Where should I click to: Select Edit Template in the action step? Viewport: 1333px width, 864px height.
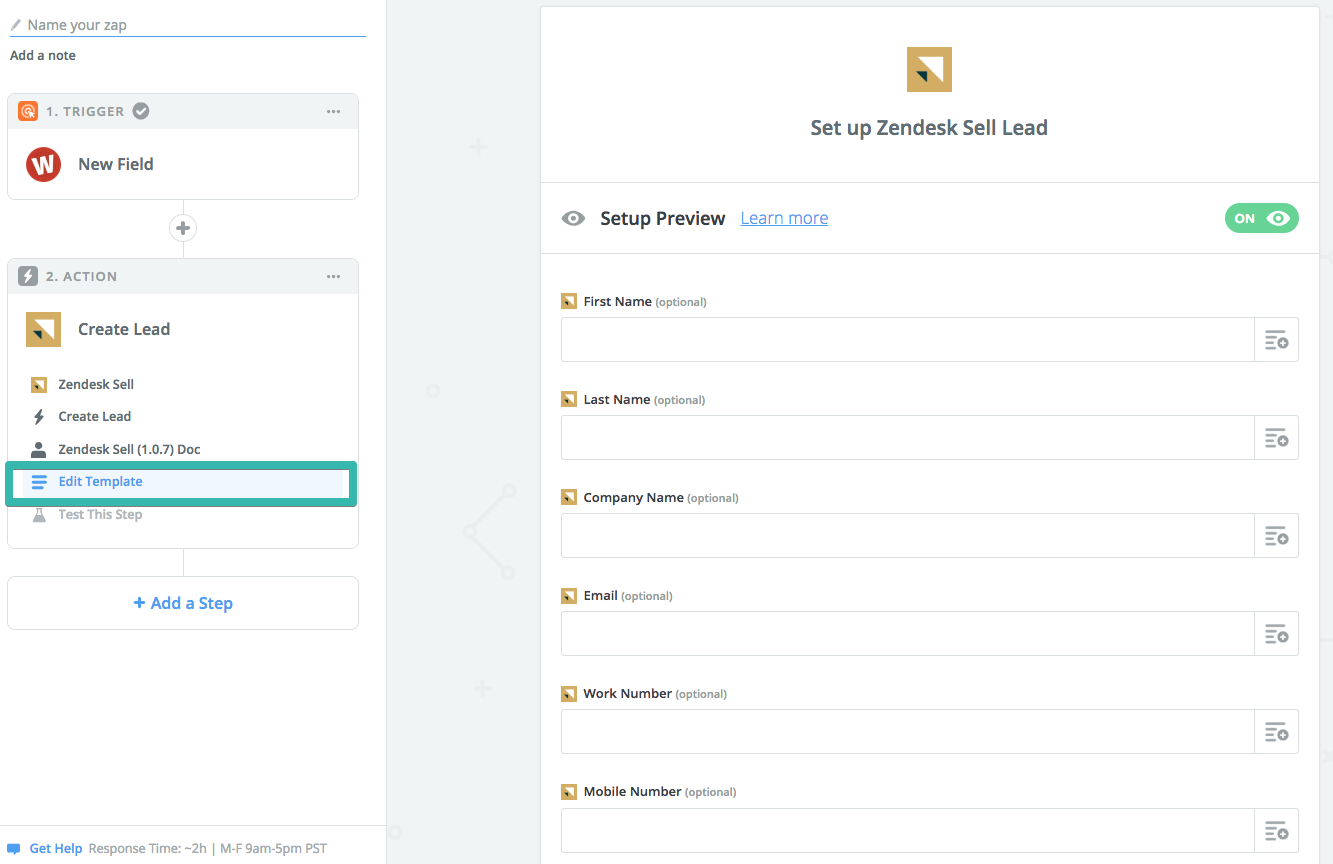(100, 482)
